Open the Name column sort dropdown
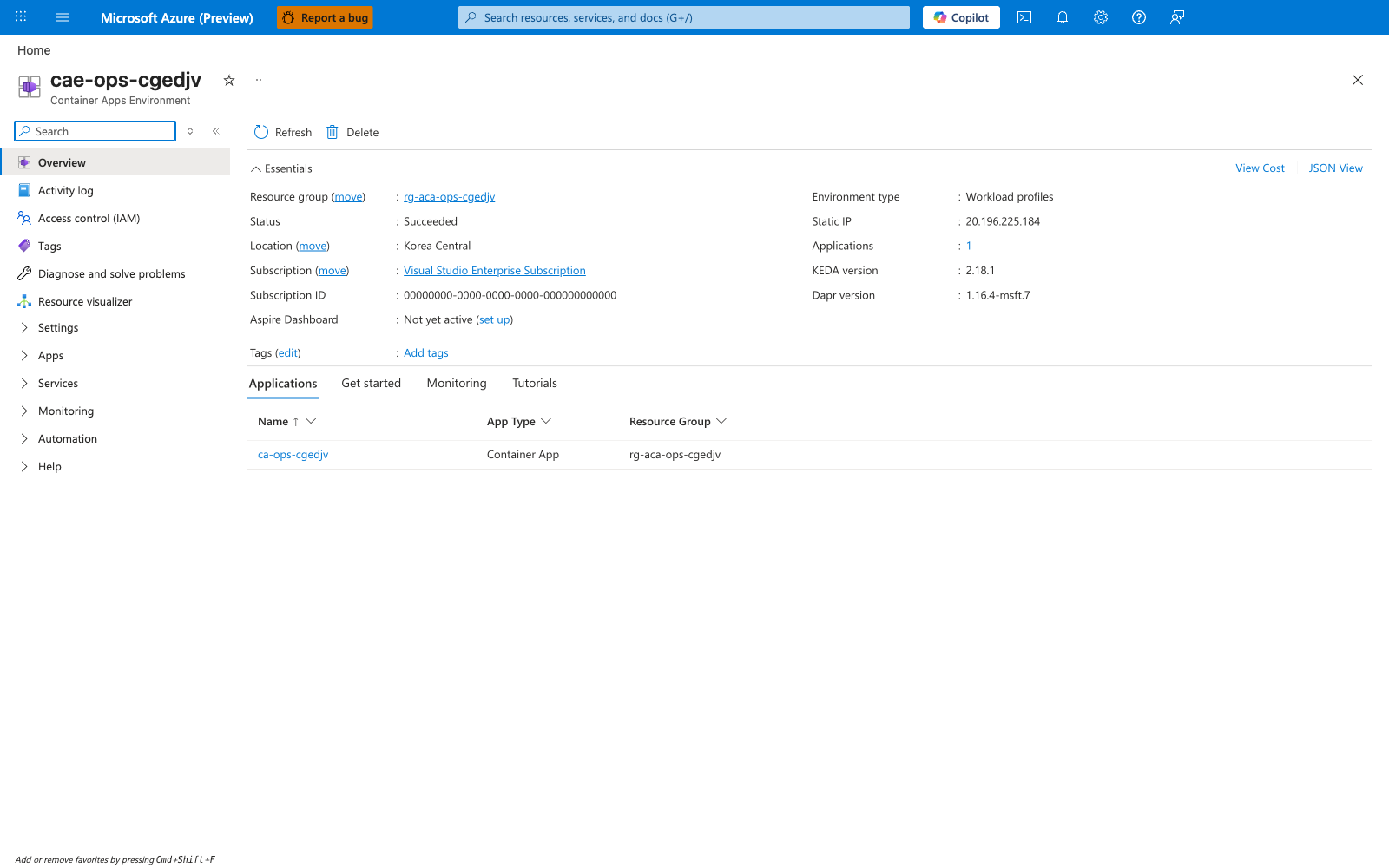Screen dimensions: 1389x868 (x=312, y=421)
